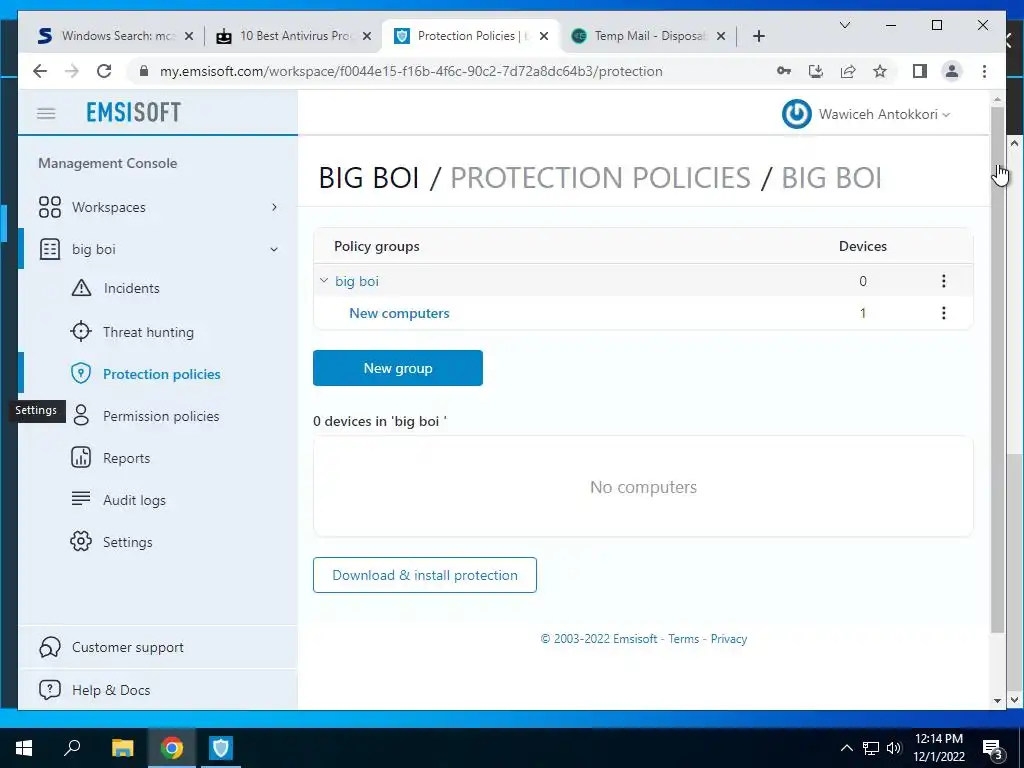Screen dimensions: 1024x768
Task: Open Audit logs page
Action: [x=134, y=500]
